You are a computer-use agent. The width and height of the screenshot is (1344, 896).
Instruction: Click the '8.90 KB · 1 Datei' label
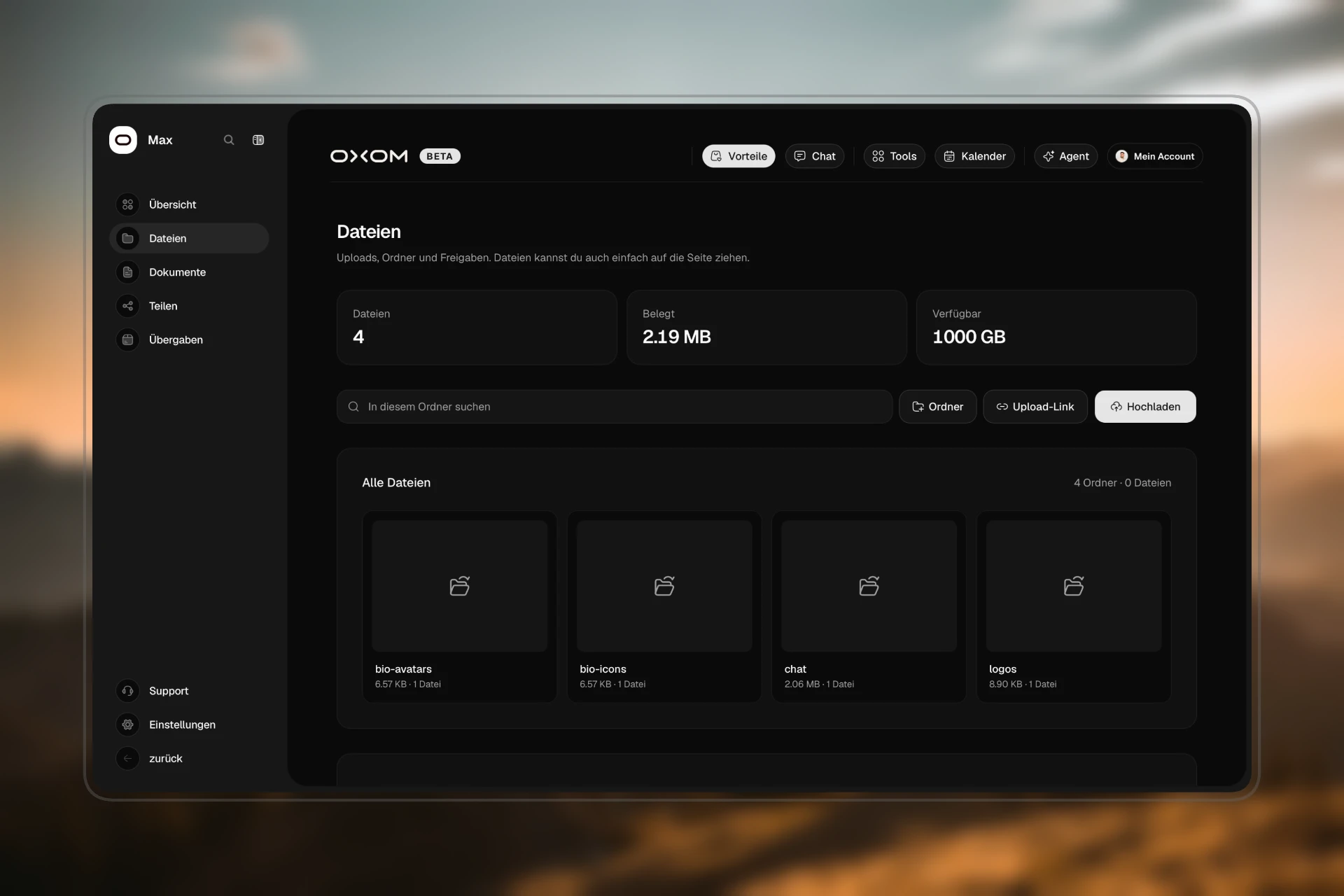(x=1023, y=685)
